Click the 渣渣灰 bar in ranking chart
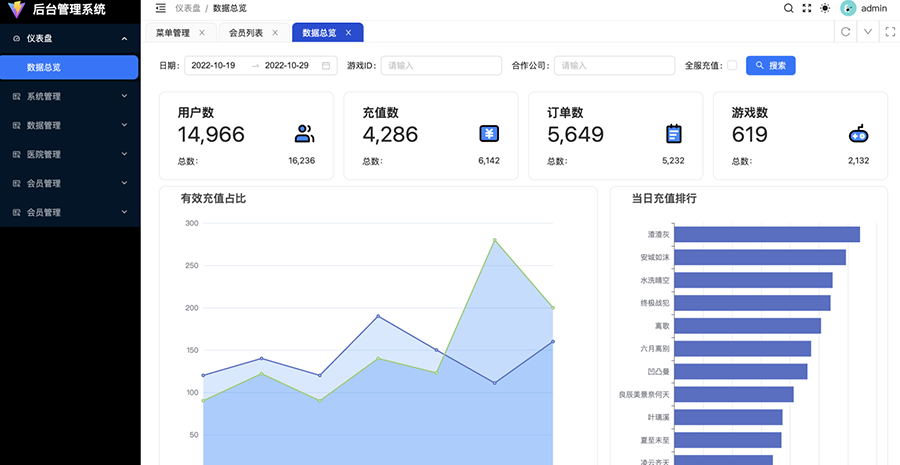Screen dimensions: 900x465 (x=767, y=234)
